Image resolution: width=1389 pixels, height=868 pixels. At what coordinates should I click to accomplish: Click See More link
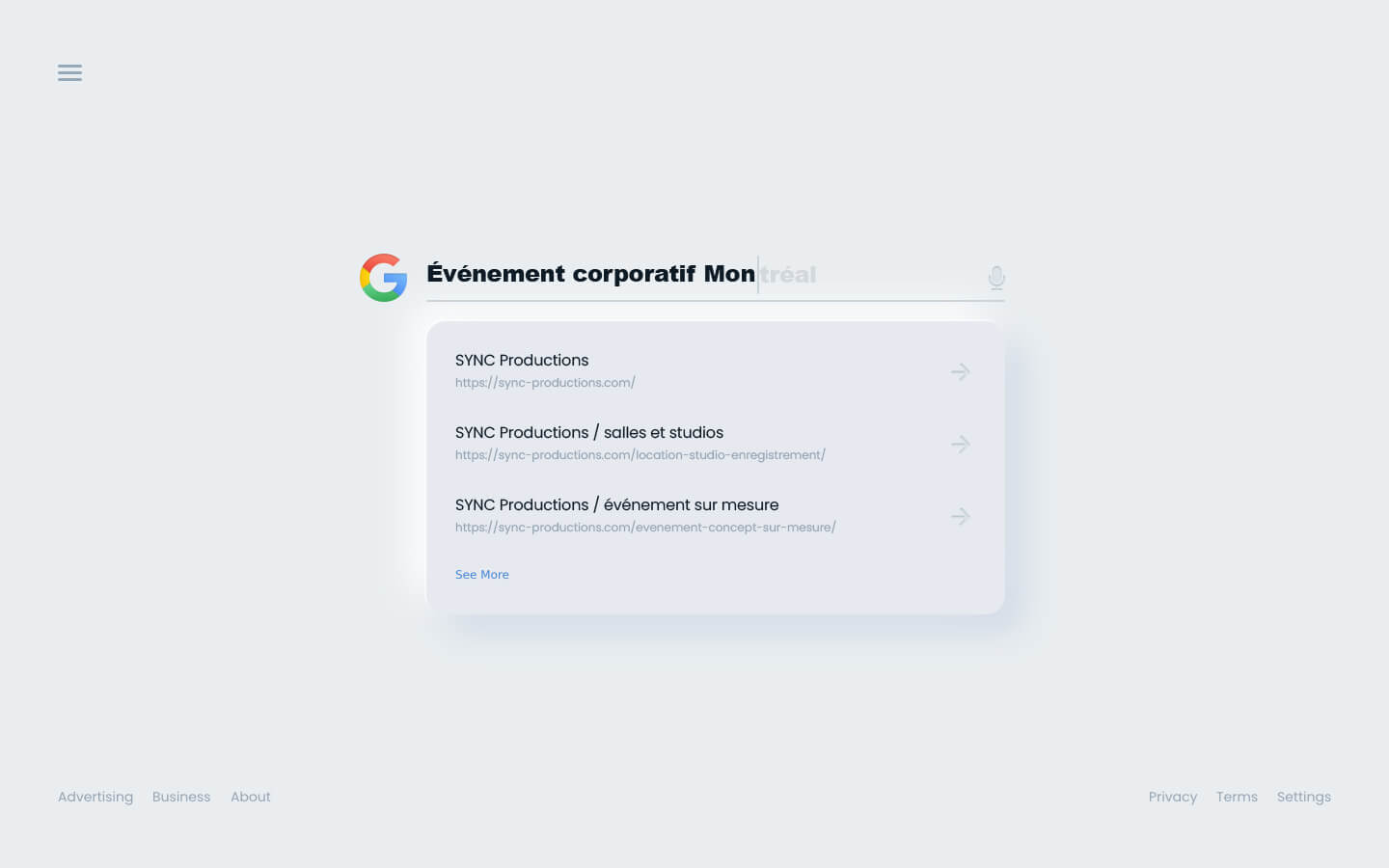point(482,575)
